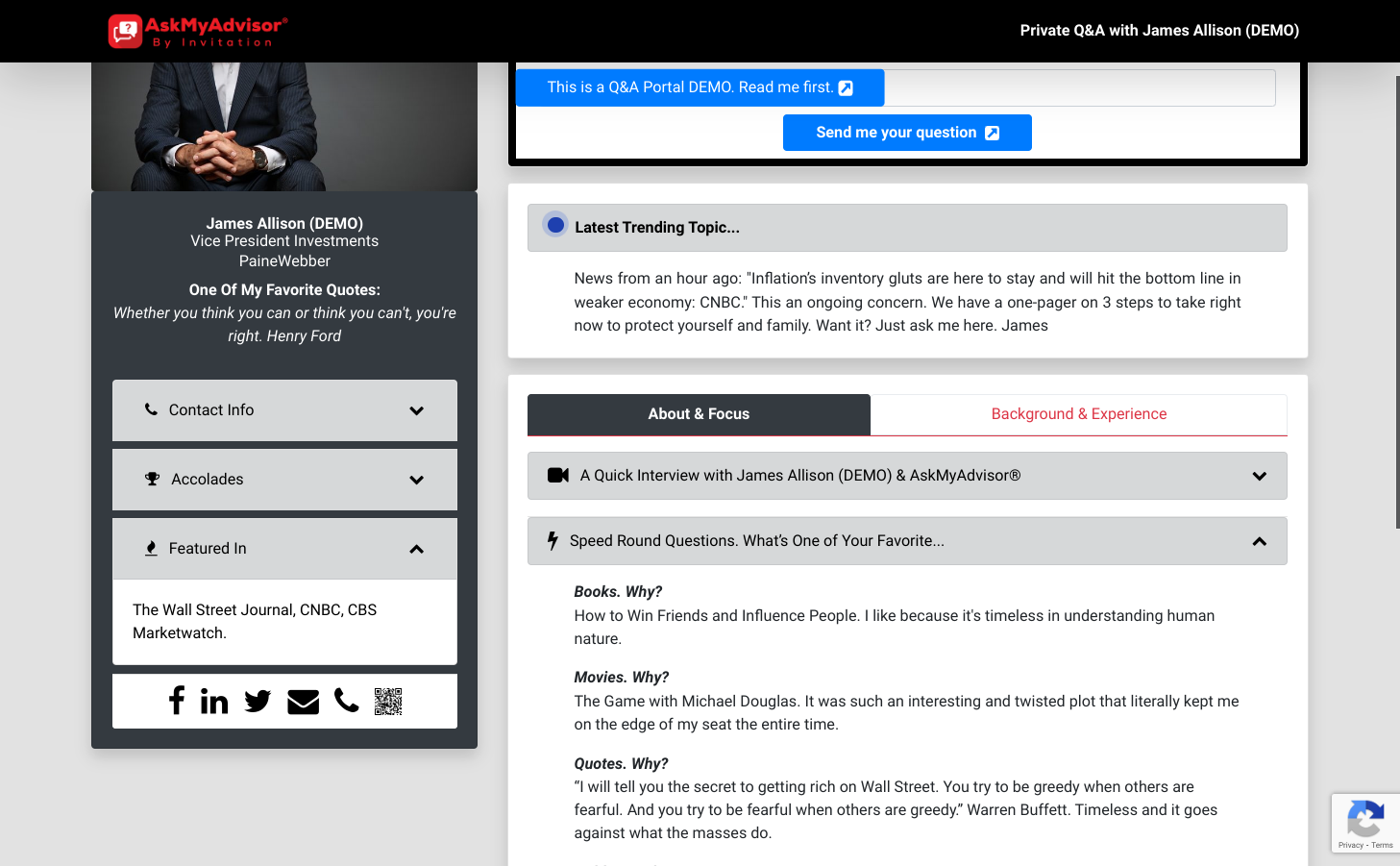
Task: Click 'Quotes. Why?' heading
Action: (x=621, y=764)
